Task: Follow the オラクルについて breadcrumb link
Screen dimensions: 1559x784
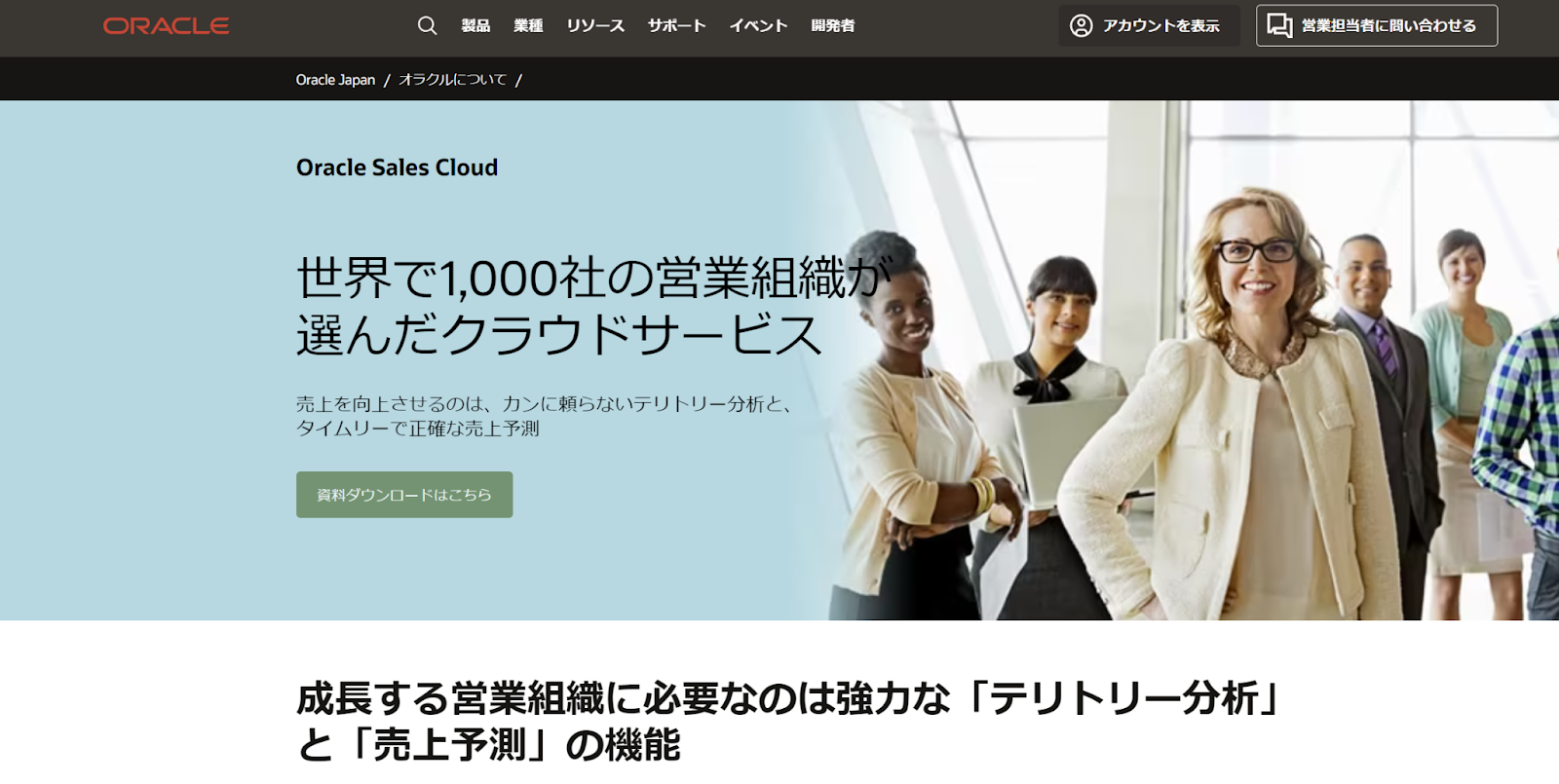Action: coord(453,80)
